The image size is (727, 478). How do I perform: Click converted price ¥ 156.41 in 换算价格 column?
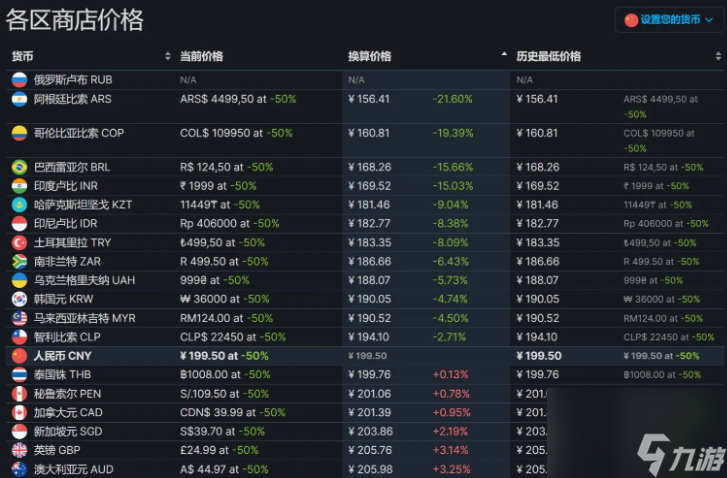[369, 99]
